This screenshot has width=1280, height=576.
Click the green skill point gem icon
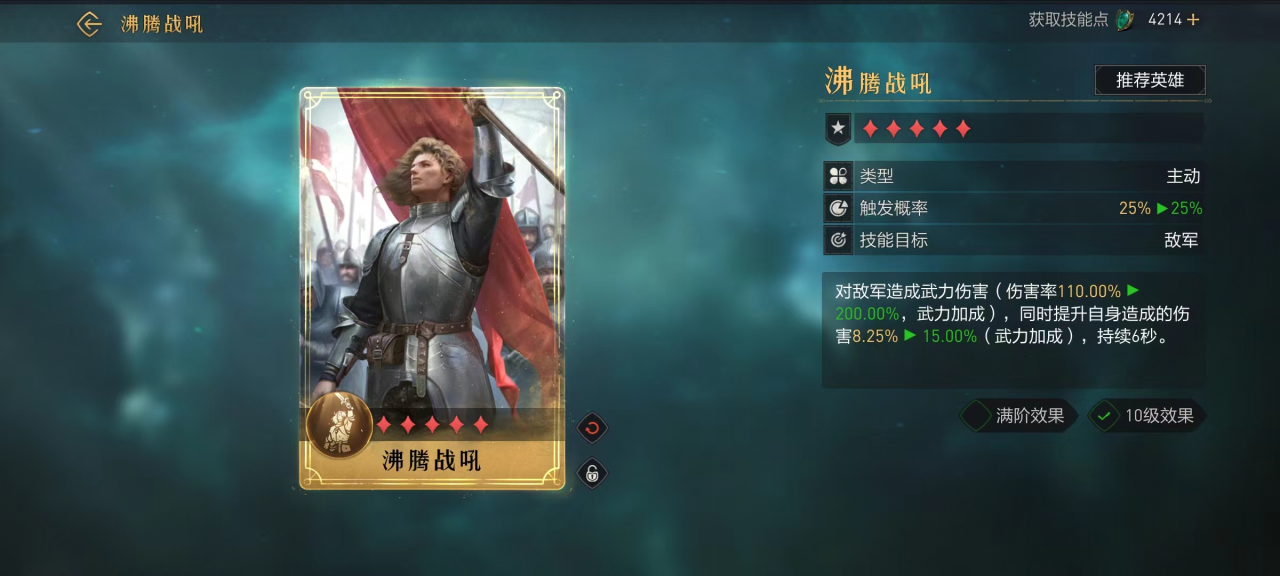1126,20
